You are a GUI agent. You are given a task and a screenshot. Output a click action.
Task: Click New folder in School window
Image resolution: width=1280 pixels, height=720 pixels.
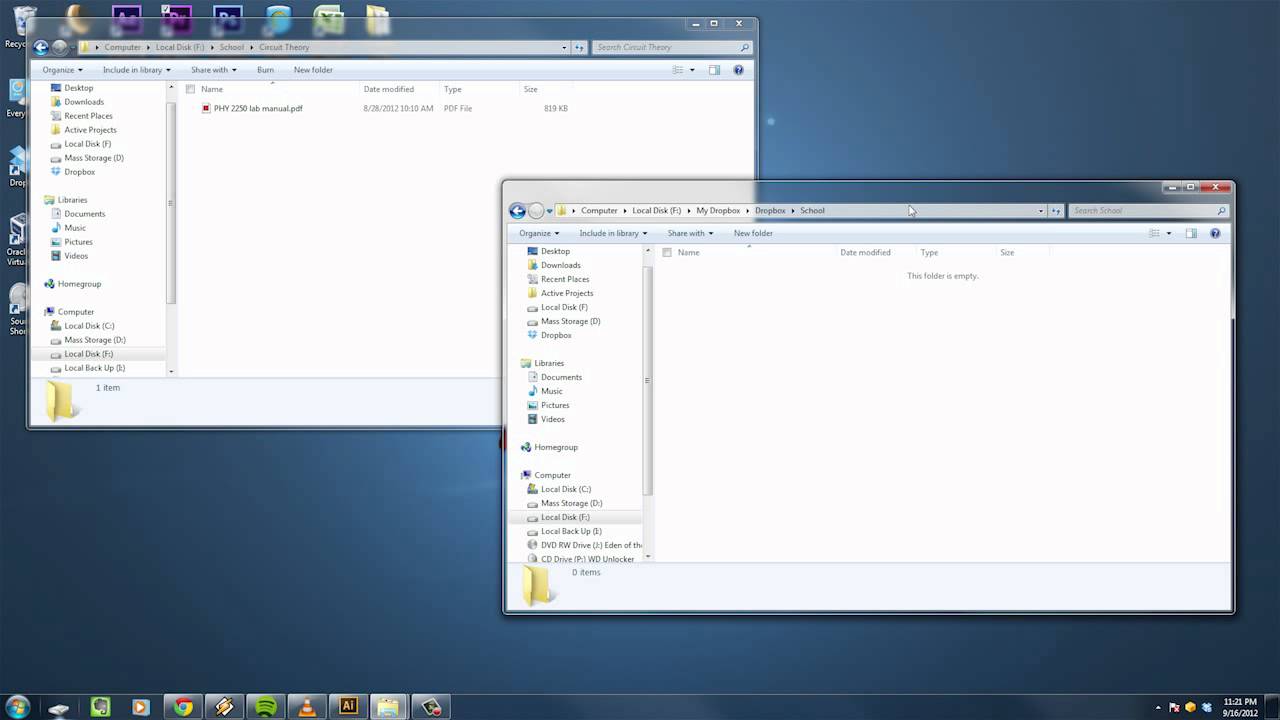[x=753, y=233]
